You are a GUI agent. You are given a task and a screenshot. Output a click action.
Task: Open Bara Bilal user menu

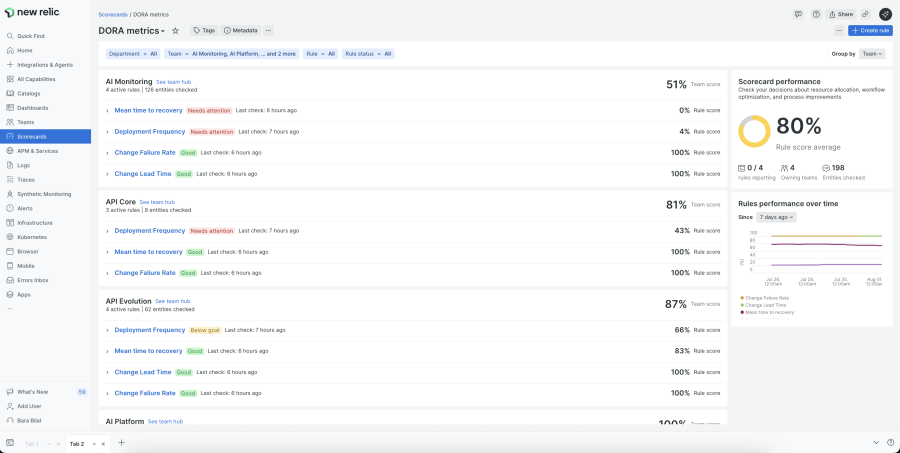pos(45,421)
